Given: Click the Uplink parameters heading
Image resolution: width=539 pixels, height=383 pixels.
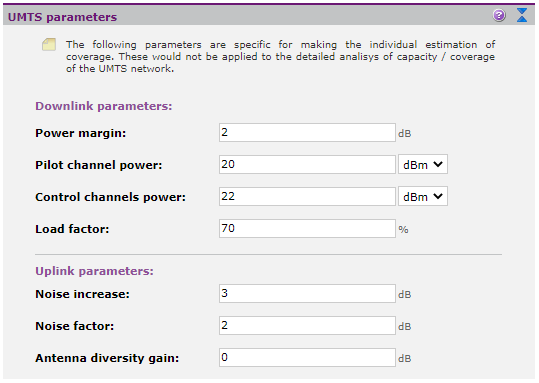Looking at the screenshot, I should (94, 271).
